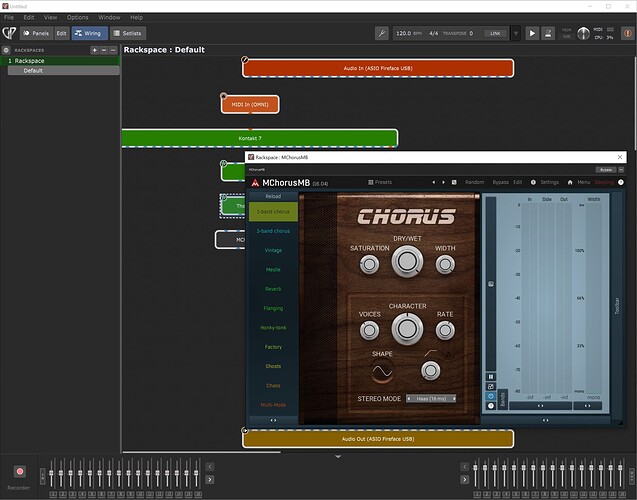Click the Reload button above device list

click(x=273, y=196)
